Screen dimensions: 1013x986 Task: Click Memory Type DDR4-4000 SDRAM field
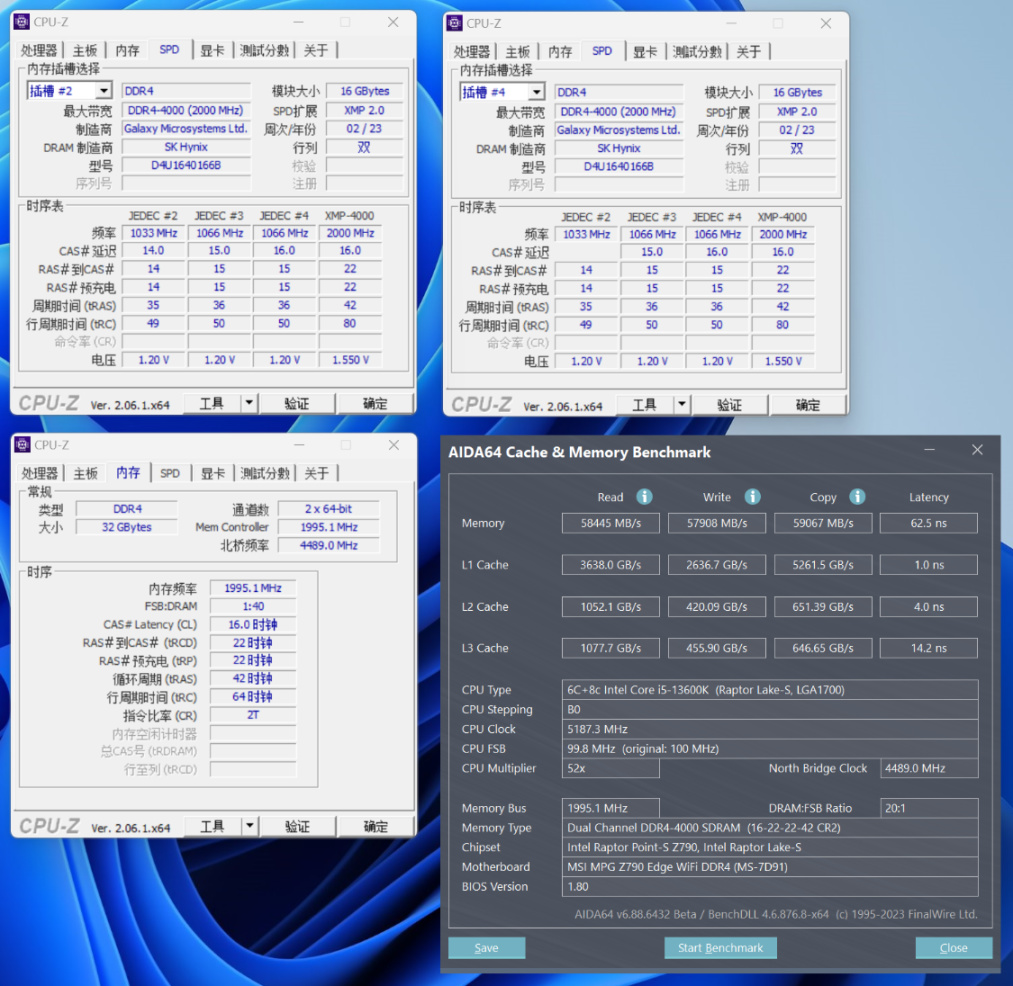click(770, 828)
